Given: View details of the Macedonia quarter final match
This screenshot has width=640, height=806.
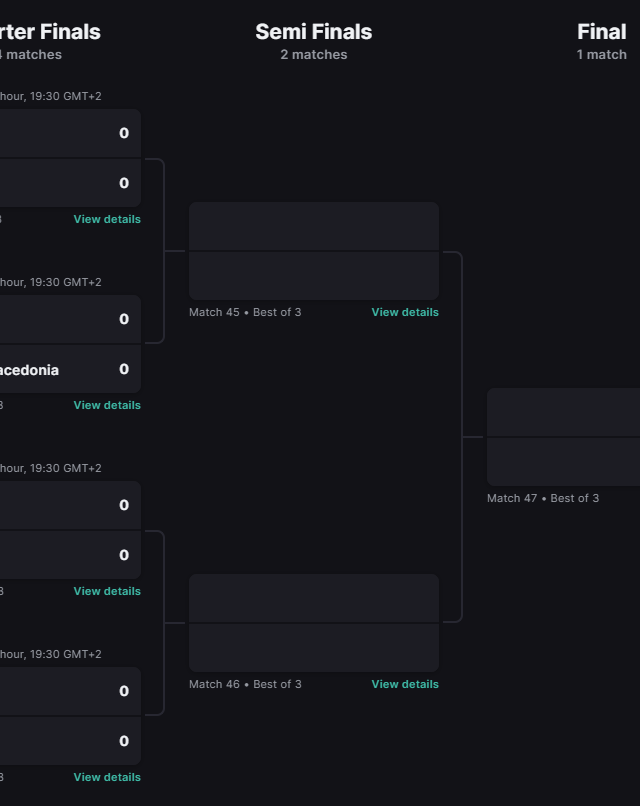Looking at the screenshot, I should coord(107,405).
